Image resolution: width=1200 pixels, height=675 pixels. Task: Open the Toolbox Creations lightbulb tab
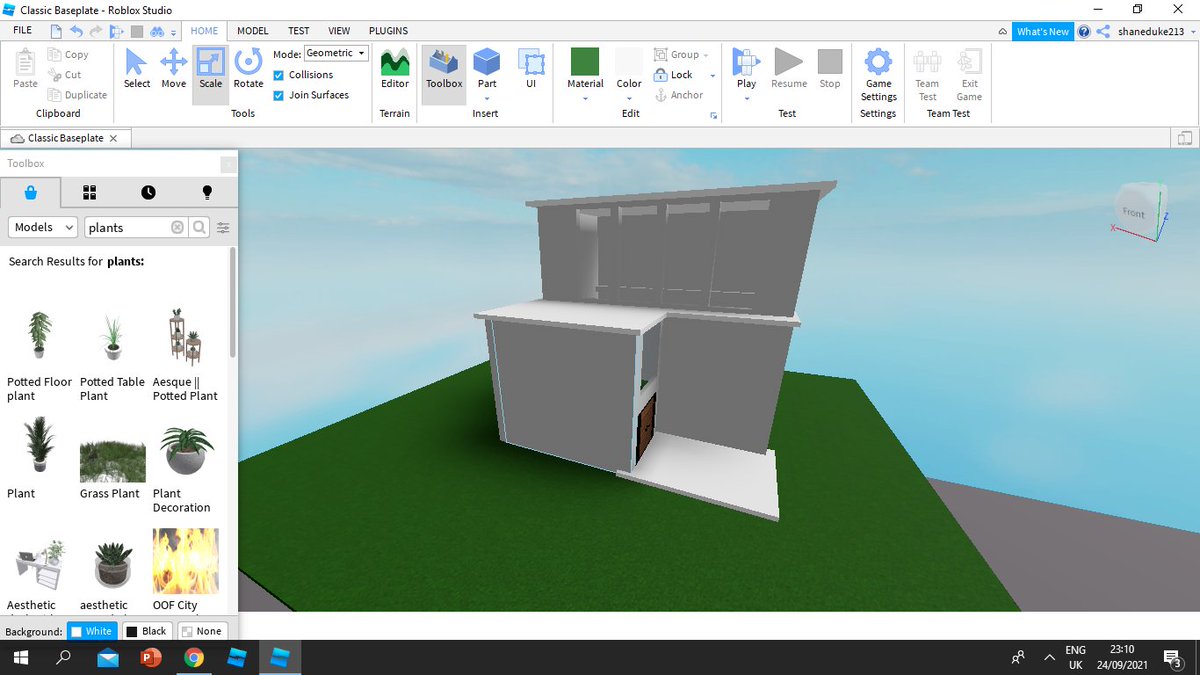click(207, 192)
